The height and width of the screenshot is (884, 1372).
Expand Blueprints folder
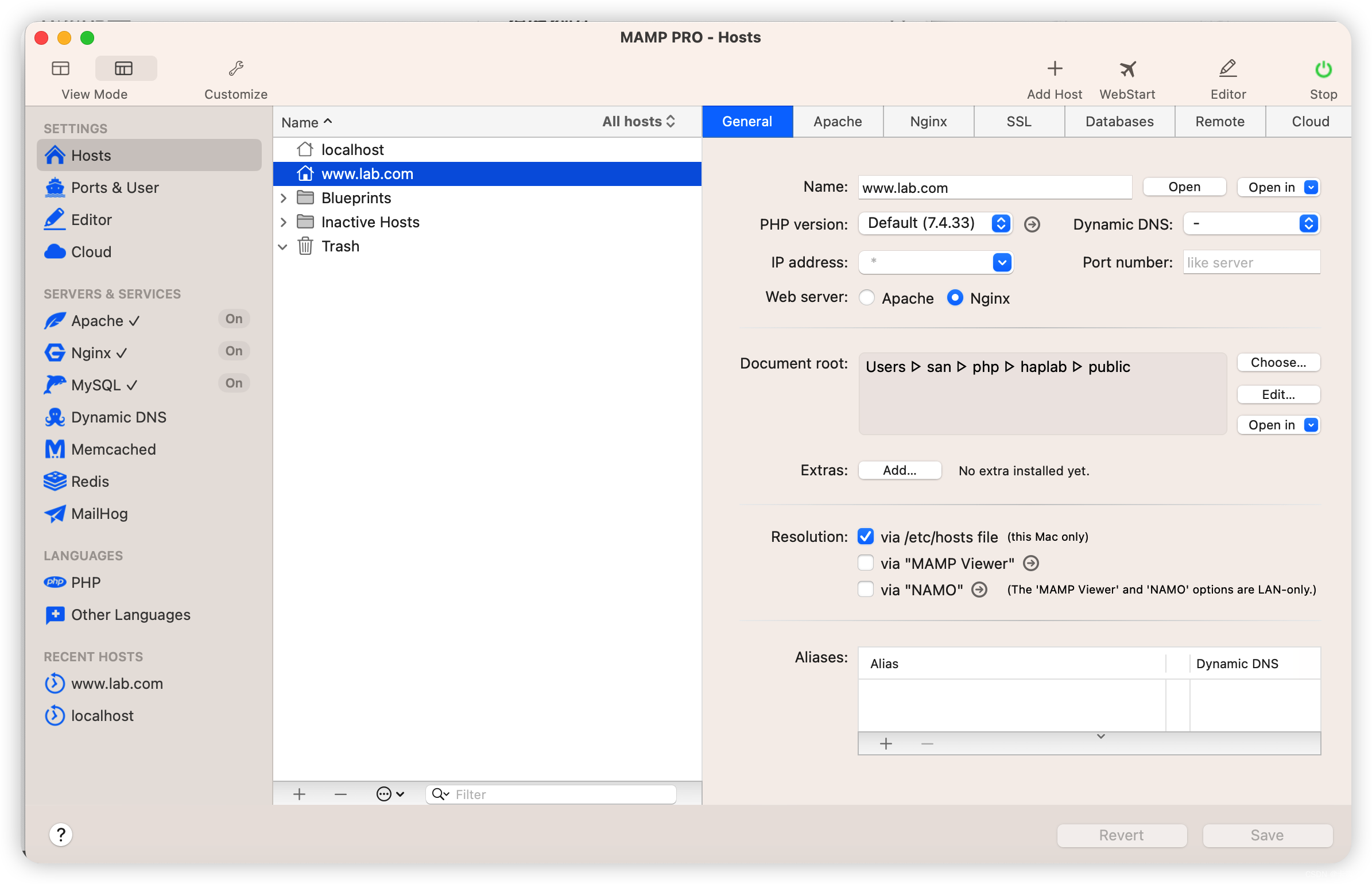tap(284, 198)
